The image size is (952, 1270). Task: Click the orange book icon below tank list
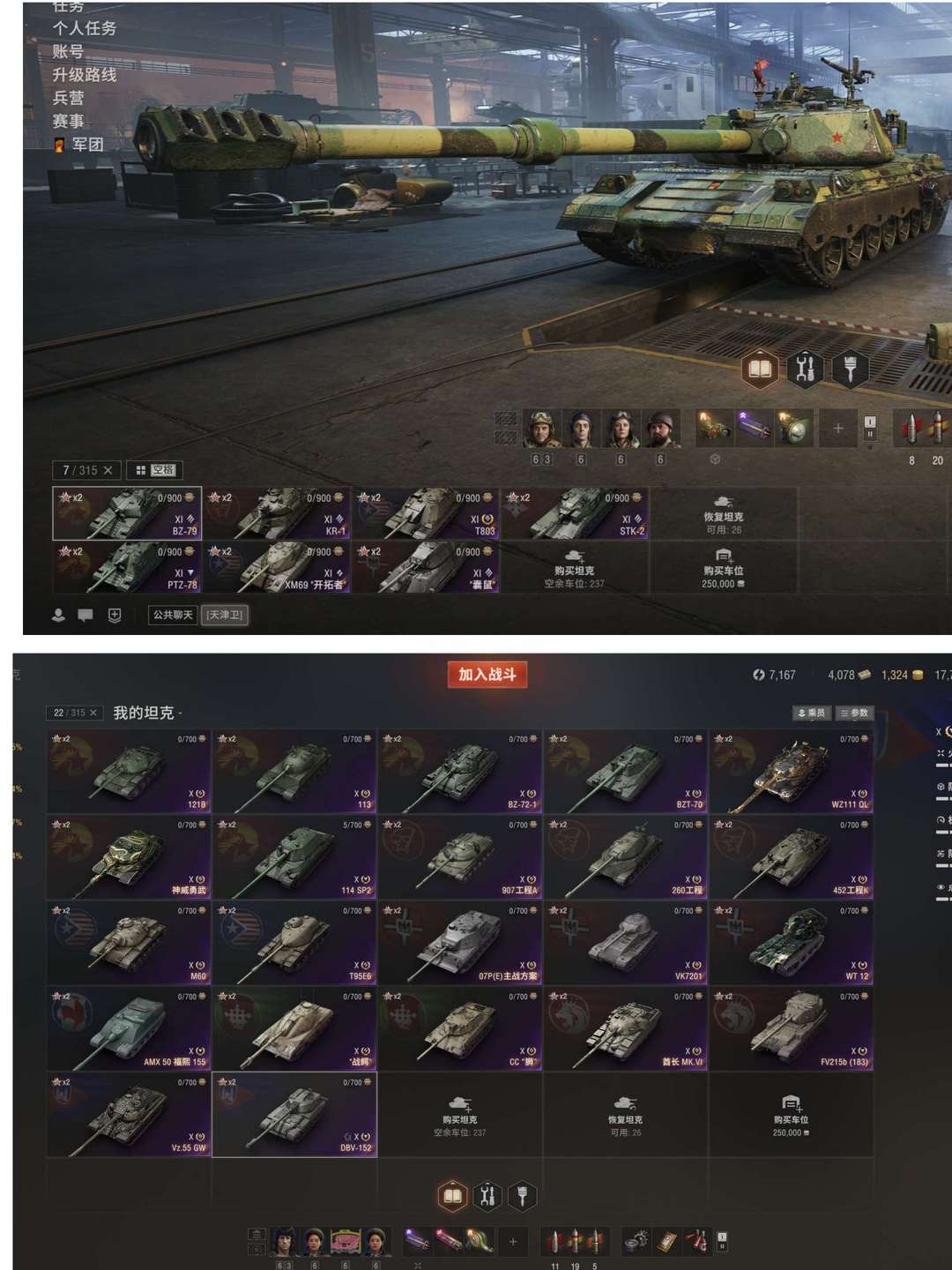tap(452, 1196)
